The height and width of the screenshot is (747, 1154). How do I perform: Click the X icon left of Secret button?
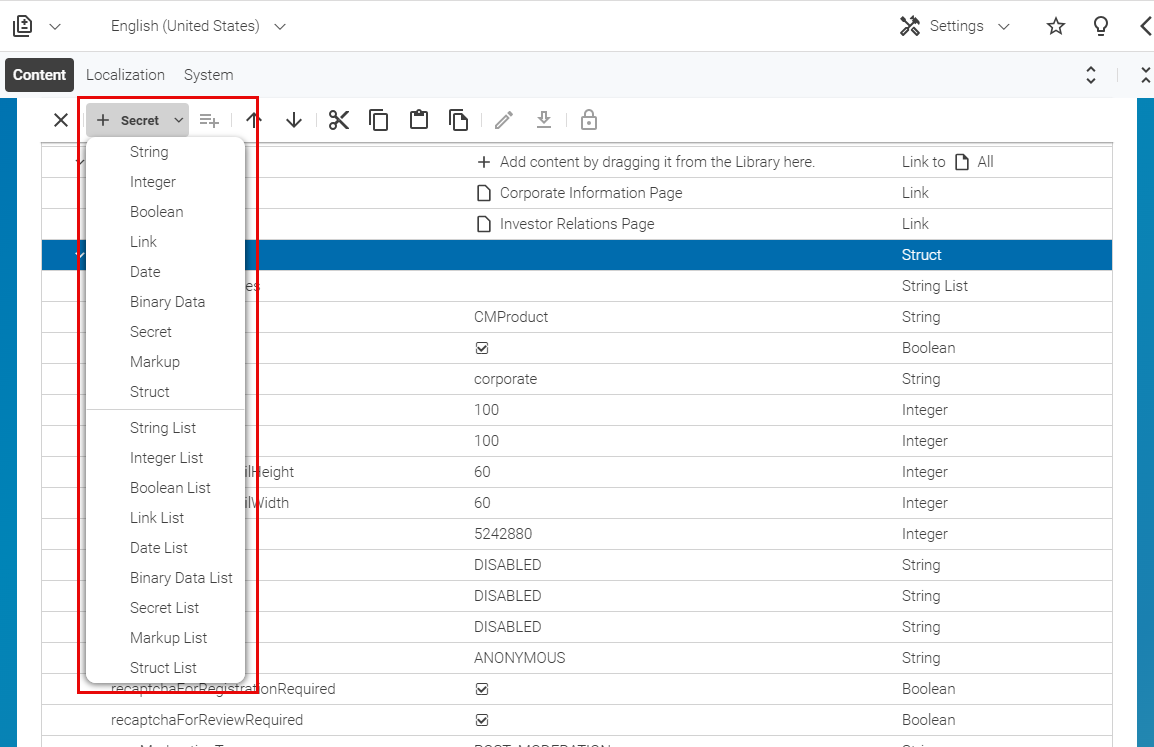tap(61, 120)
